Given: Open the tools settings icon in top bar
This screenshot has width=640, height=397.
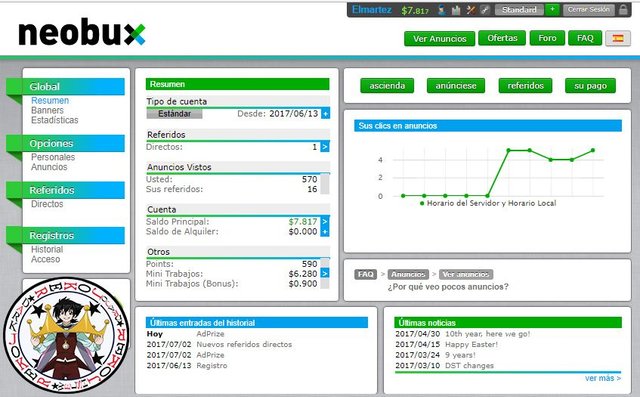Looking at the screenshot, I should pyautogui.click(x=471, y=10).
